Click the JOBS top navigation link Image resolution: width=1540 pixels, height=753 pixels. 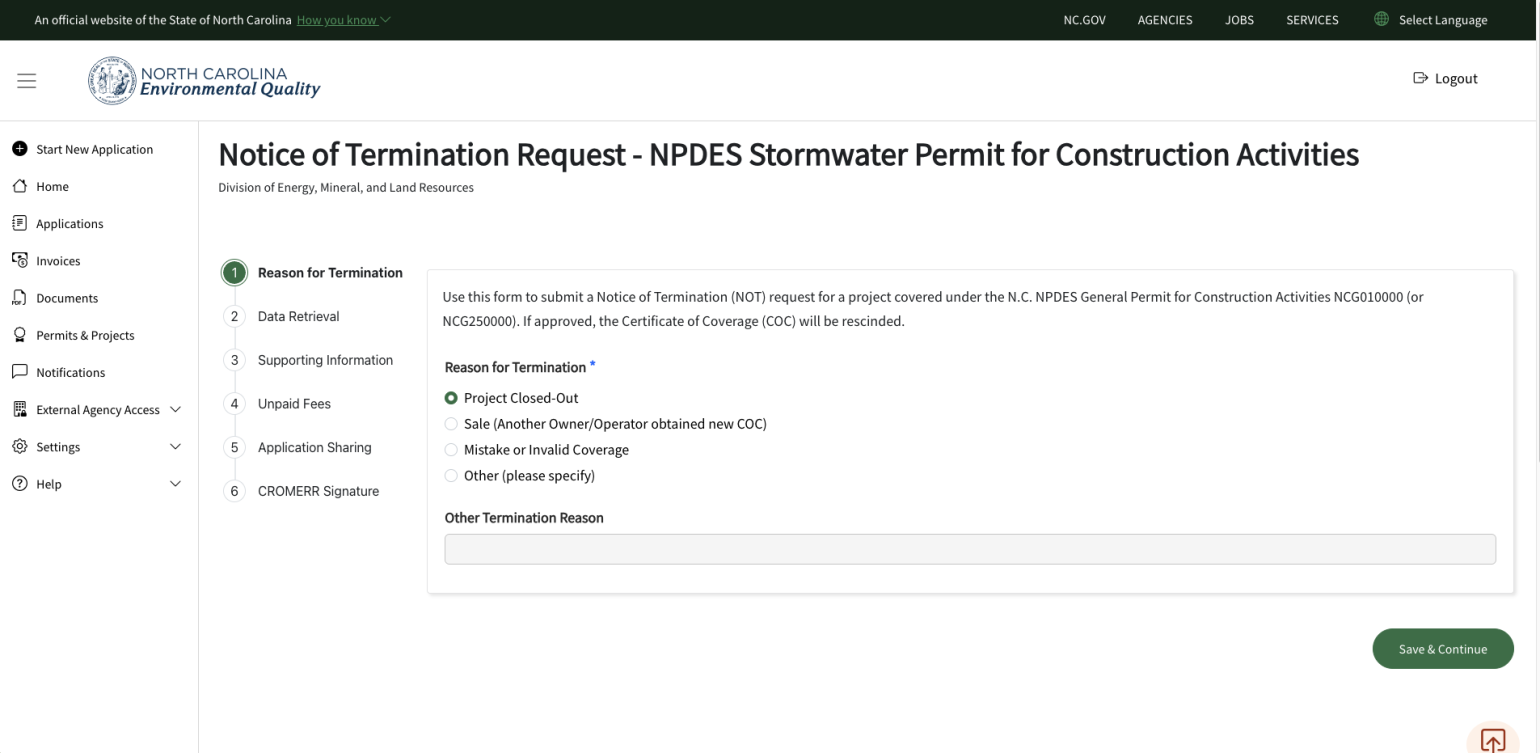click(x=1239, y=19)
